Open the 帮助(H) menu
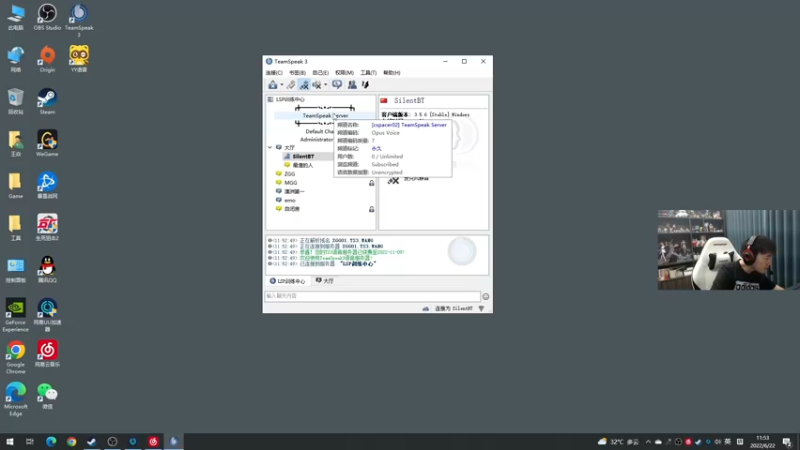This screenshot has width=800, height=450. pos(392,73)
